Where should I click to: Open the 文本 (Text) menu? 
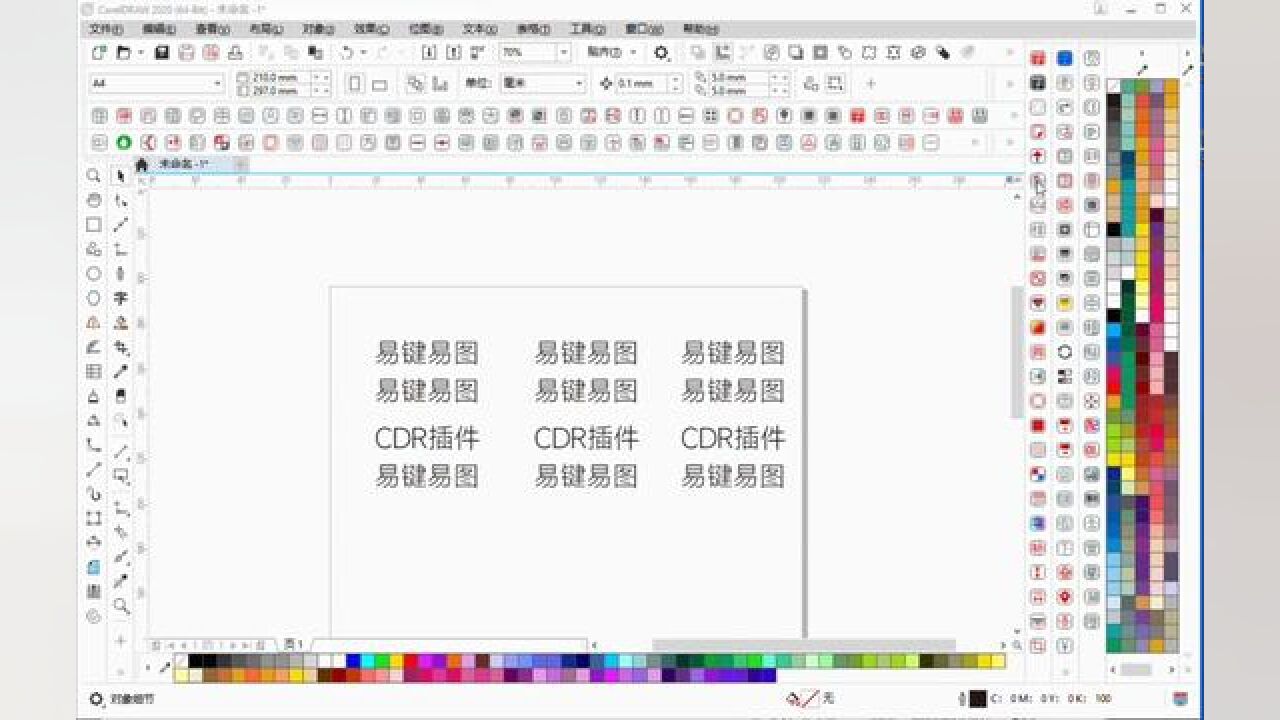pos(479,29)
